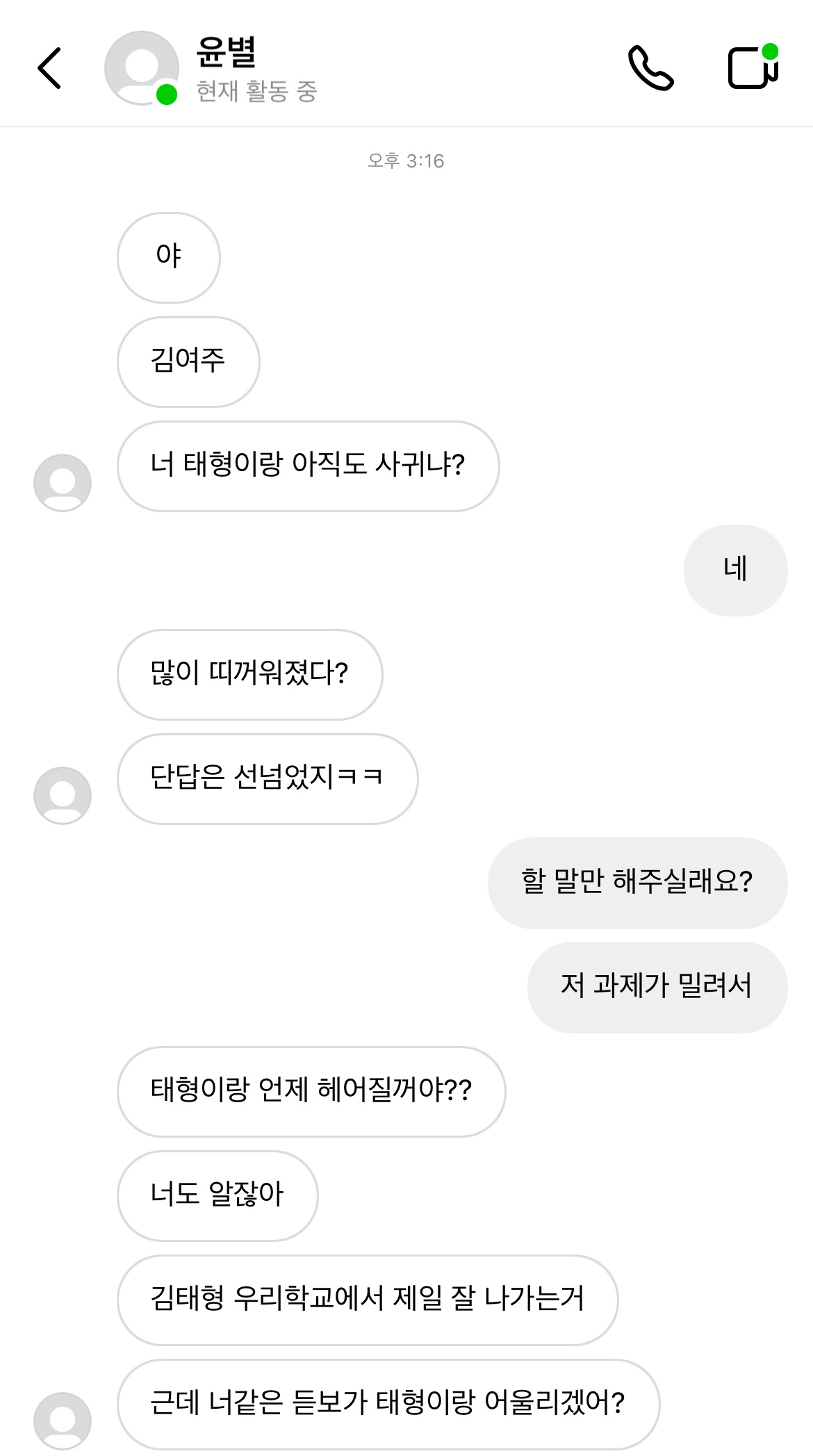Viewport: 813px width, 1456px height.
Task: Open chat details via 윤별 name
Action: tap(227, 52)
